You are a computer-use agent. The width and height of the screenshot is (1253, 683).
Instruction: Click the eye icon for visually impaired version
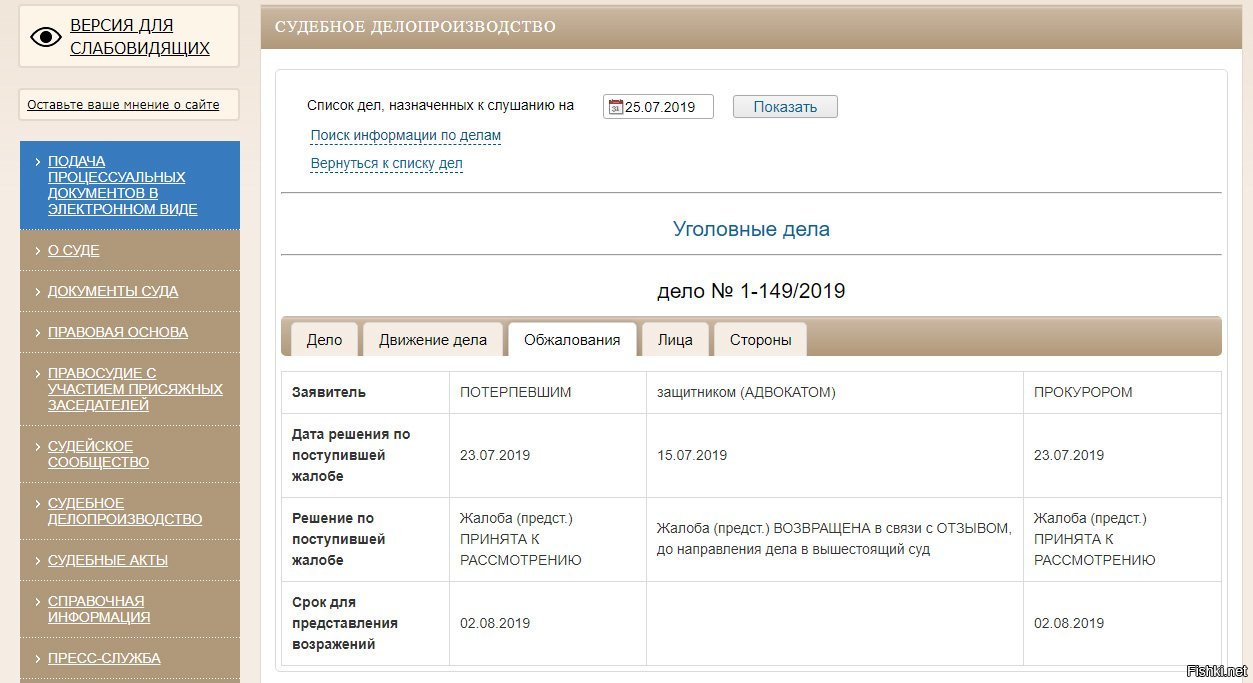(x=46, y=37)
